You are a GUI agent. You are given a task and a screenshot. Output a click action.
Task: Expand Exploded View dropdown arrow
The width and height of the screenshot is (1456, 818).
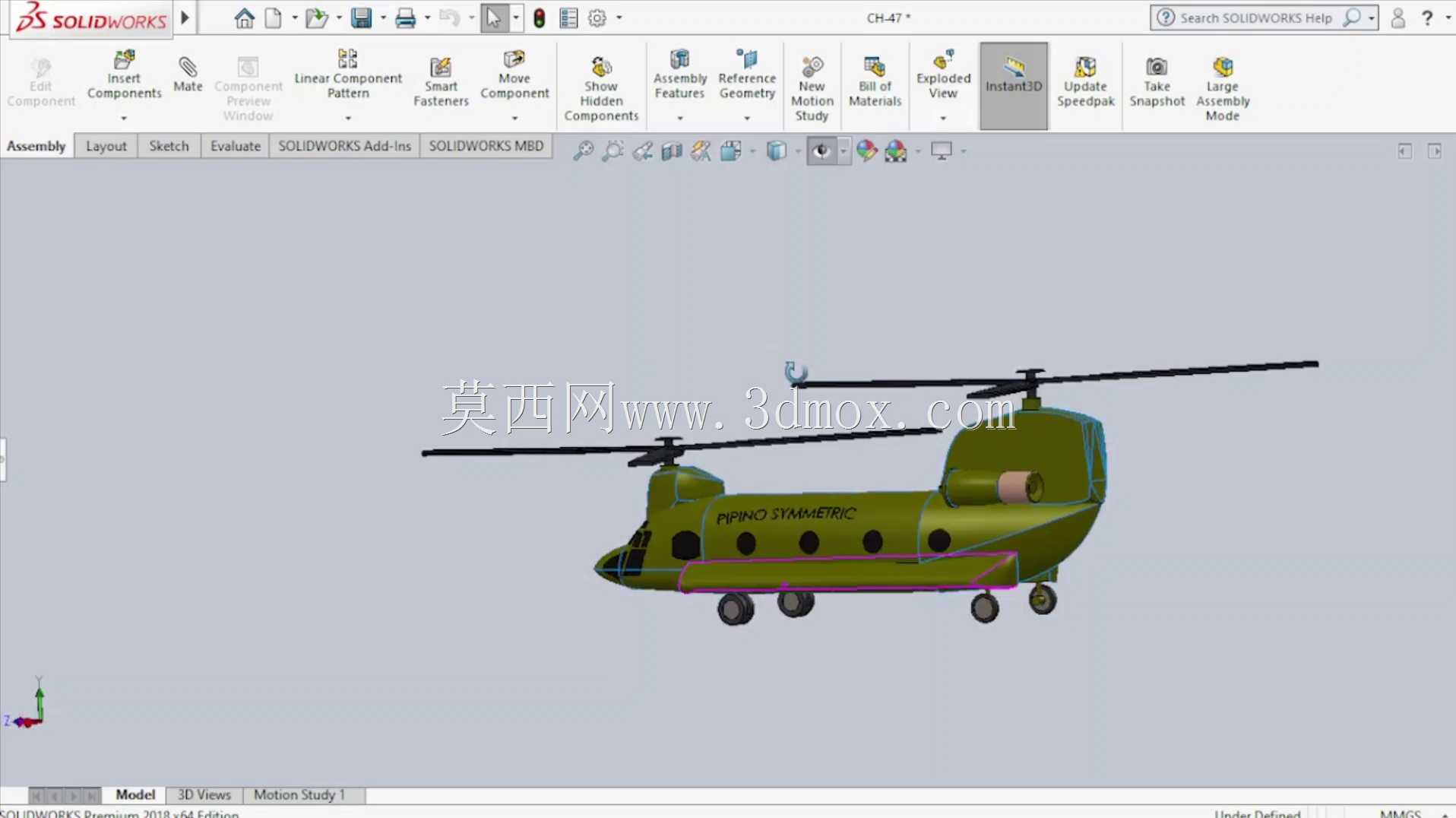(943, 118)
